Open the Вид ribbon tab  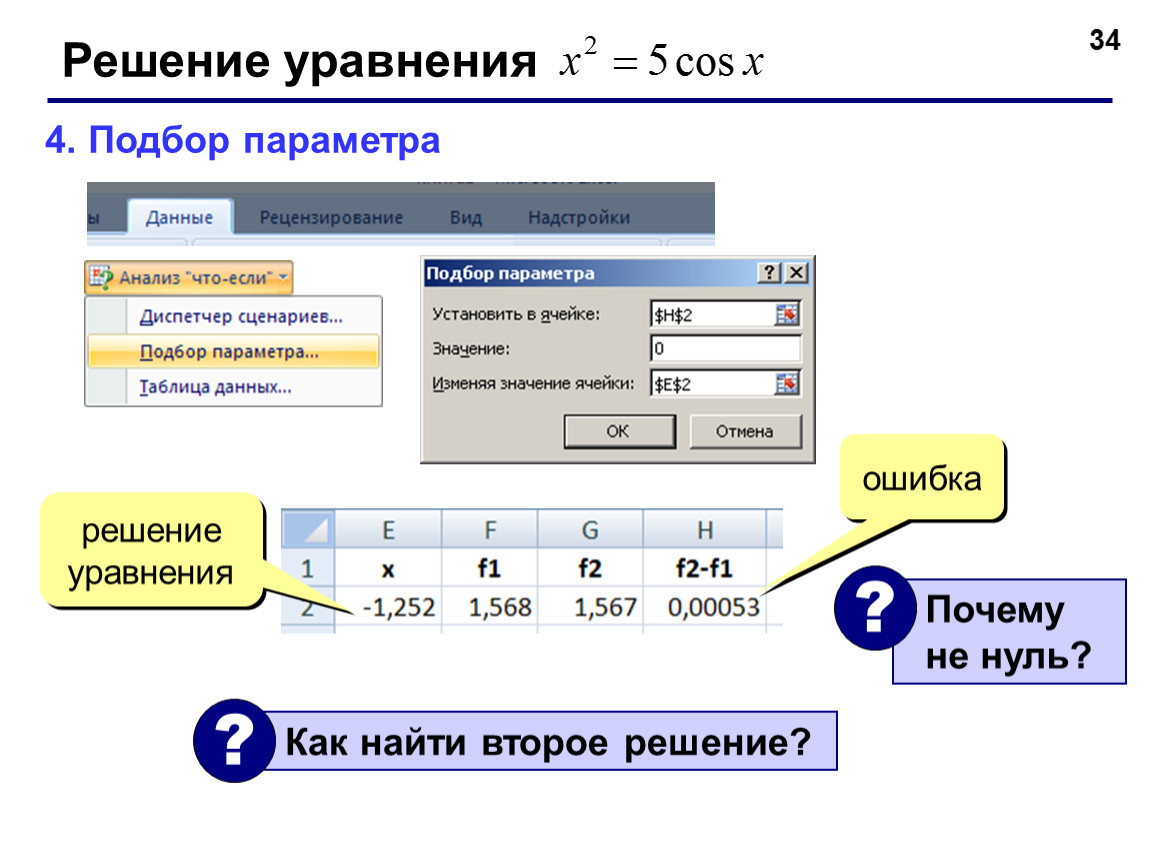tap(466, 217)
